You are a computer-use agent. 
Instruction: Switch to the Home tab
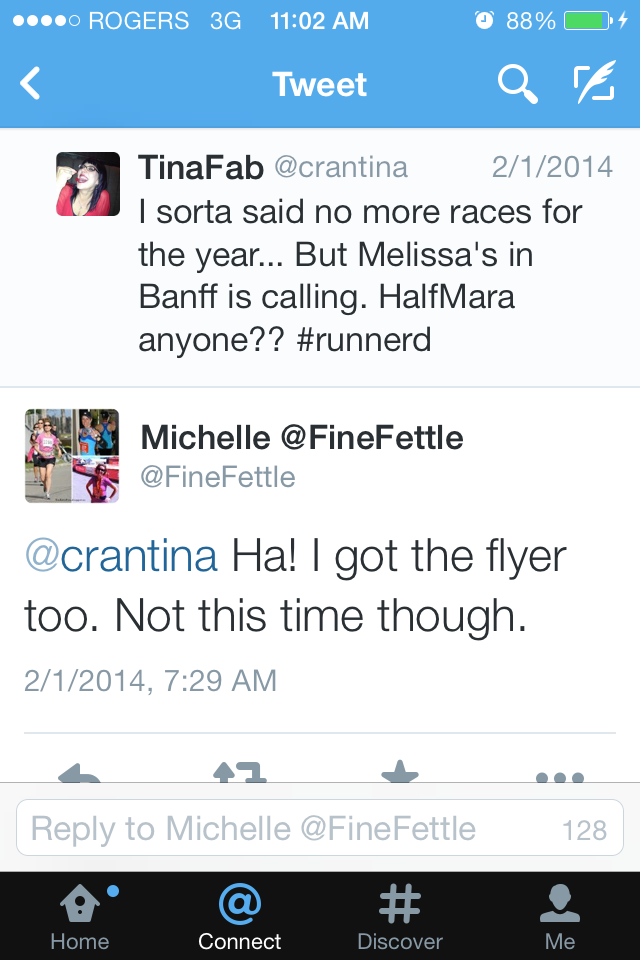[80, 917]
